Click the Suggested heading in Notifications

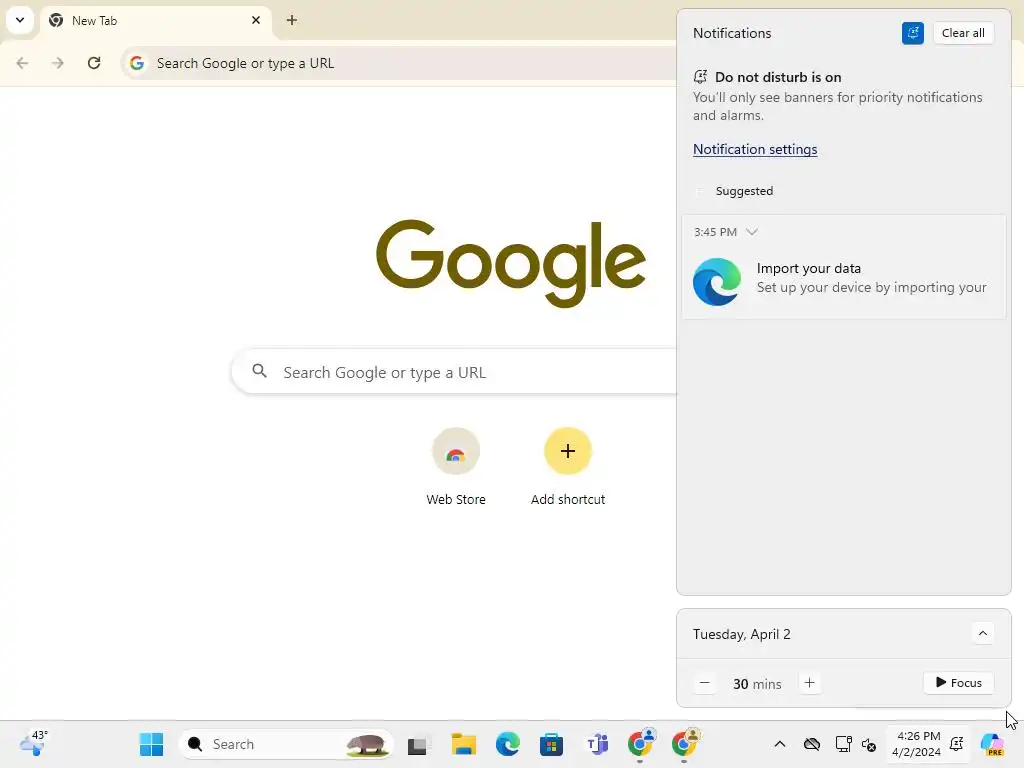click(744, 191)
